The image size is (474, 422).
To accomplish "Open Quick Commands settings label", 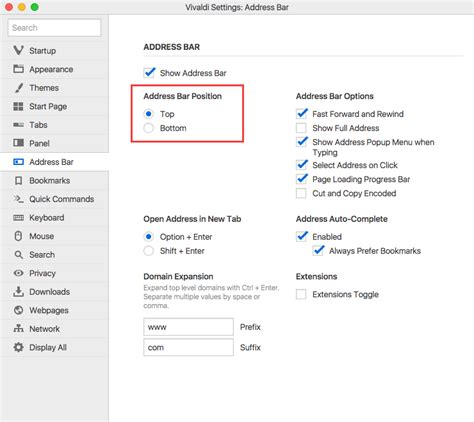I will click(x=62, y=199).
